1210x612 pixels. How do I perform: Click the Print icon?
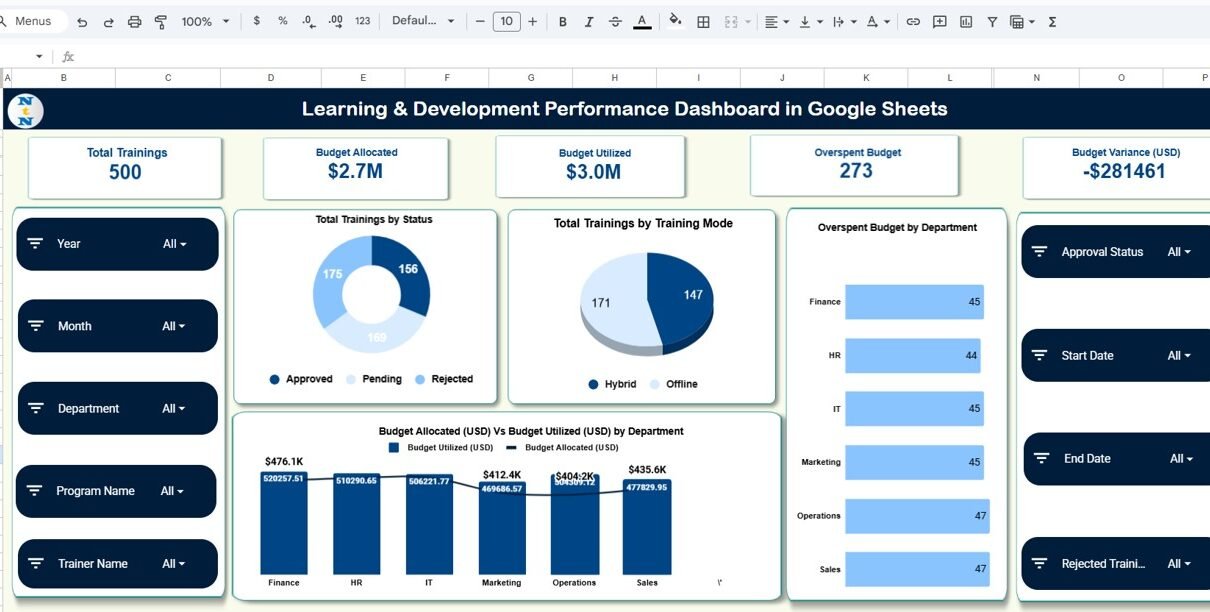coord(135,22)
